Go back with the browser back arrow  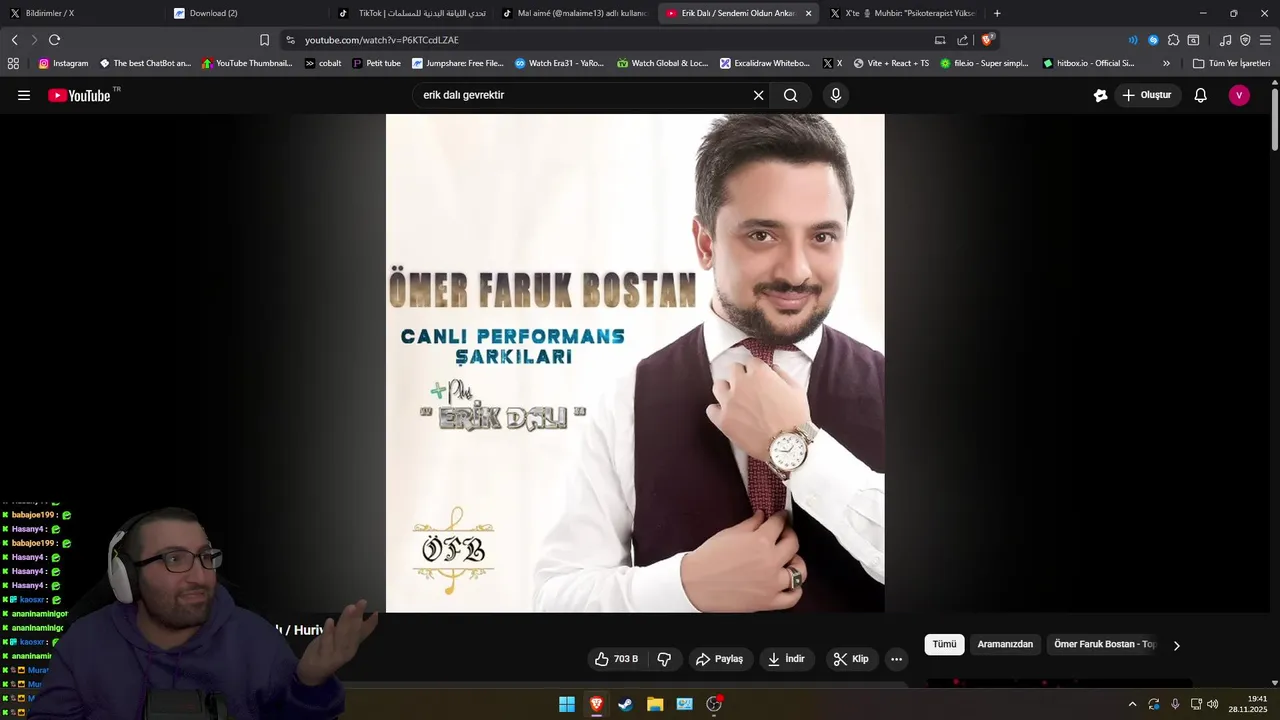coord(14,40)
